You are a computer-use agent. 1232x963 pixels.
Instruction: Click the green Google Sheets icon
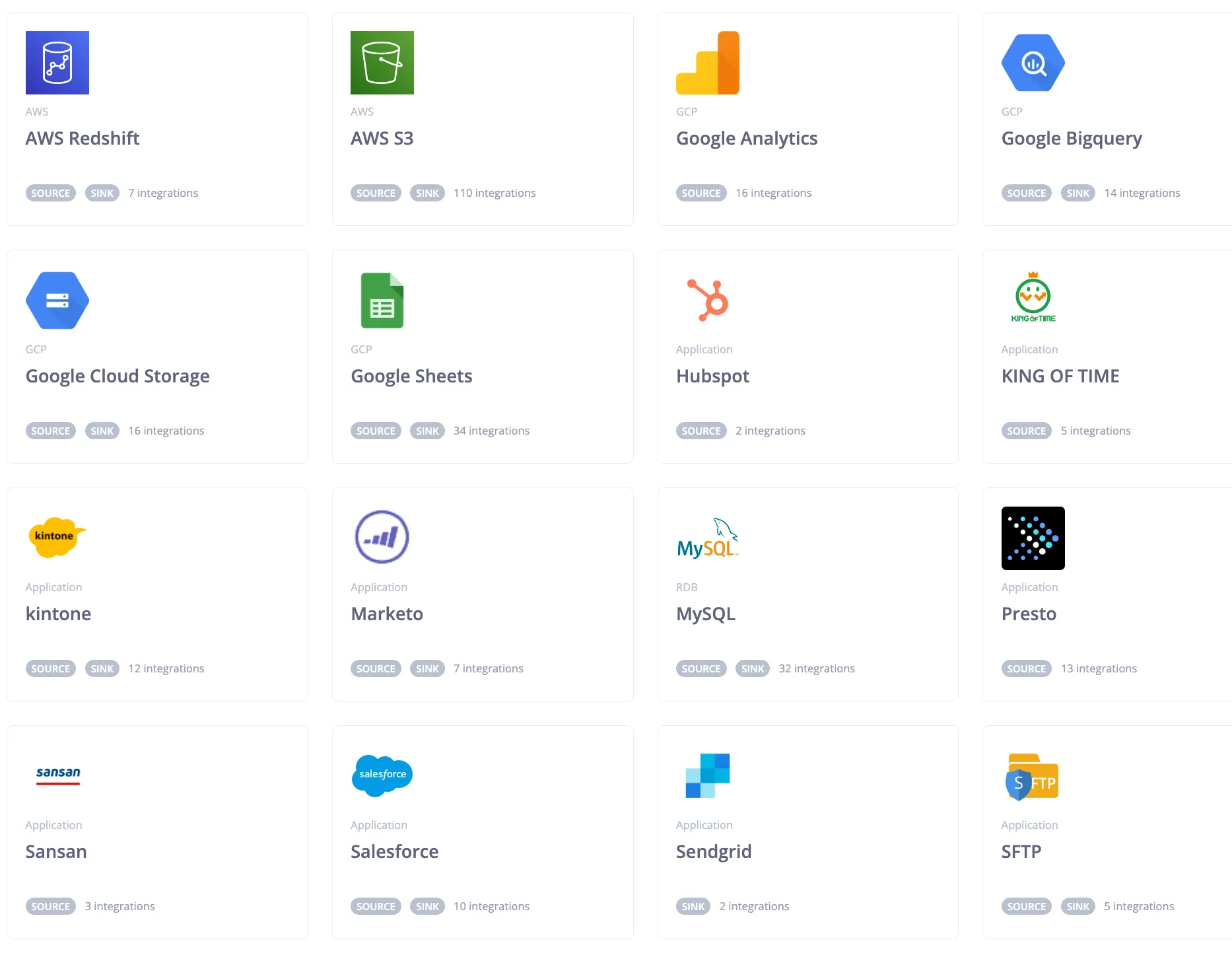pyautogui.click(x=382, y=301)
